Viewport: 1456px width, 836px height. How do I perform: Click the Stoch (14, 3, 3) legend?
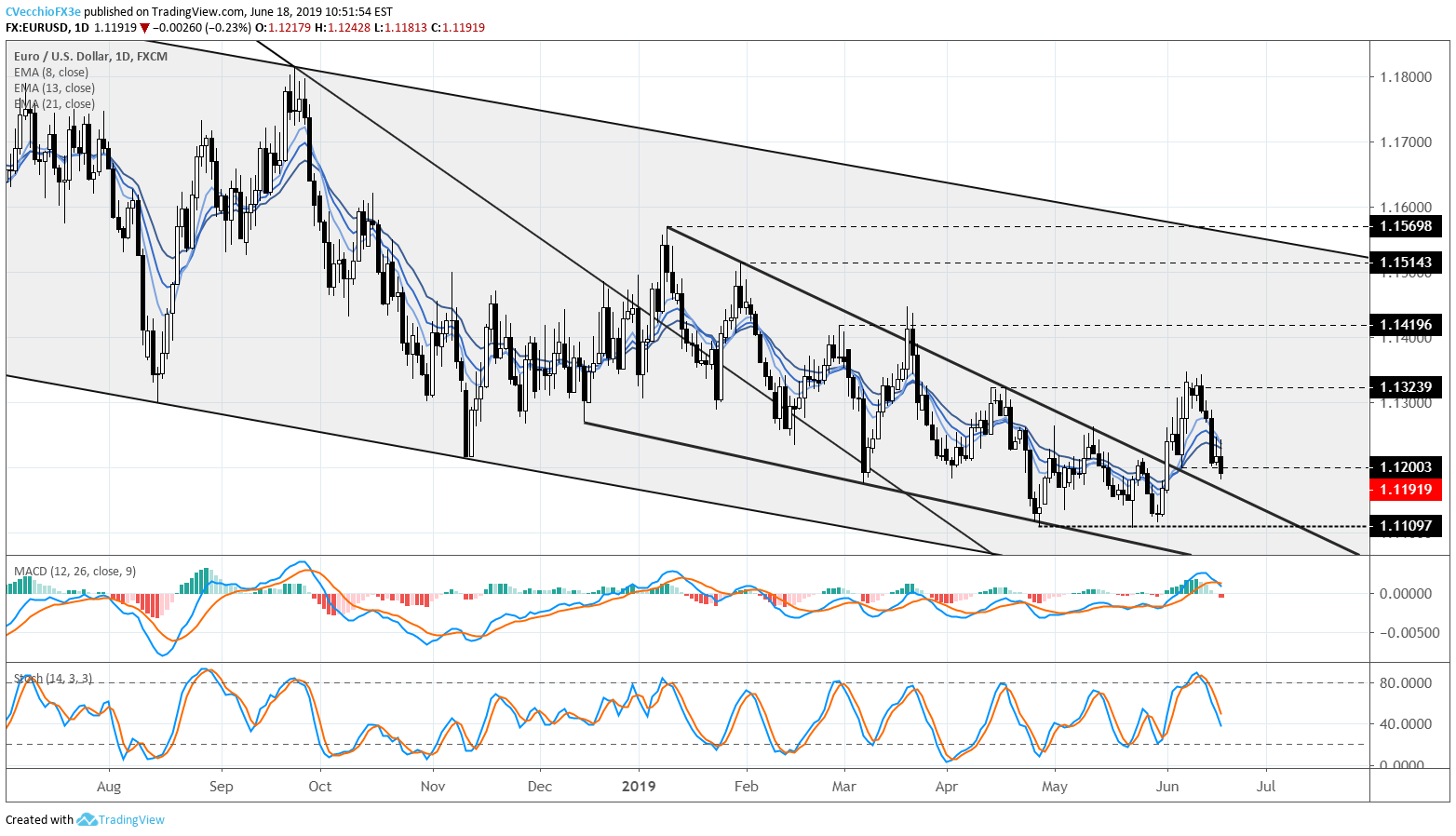(53, 679)
